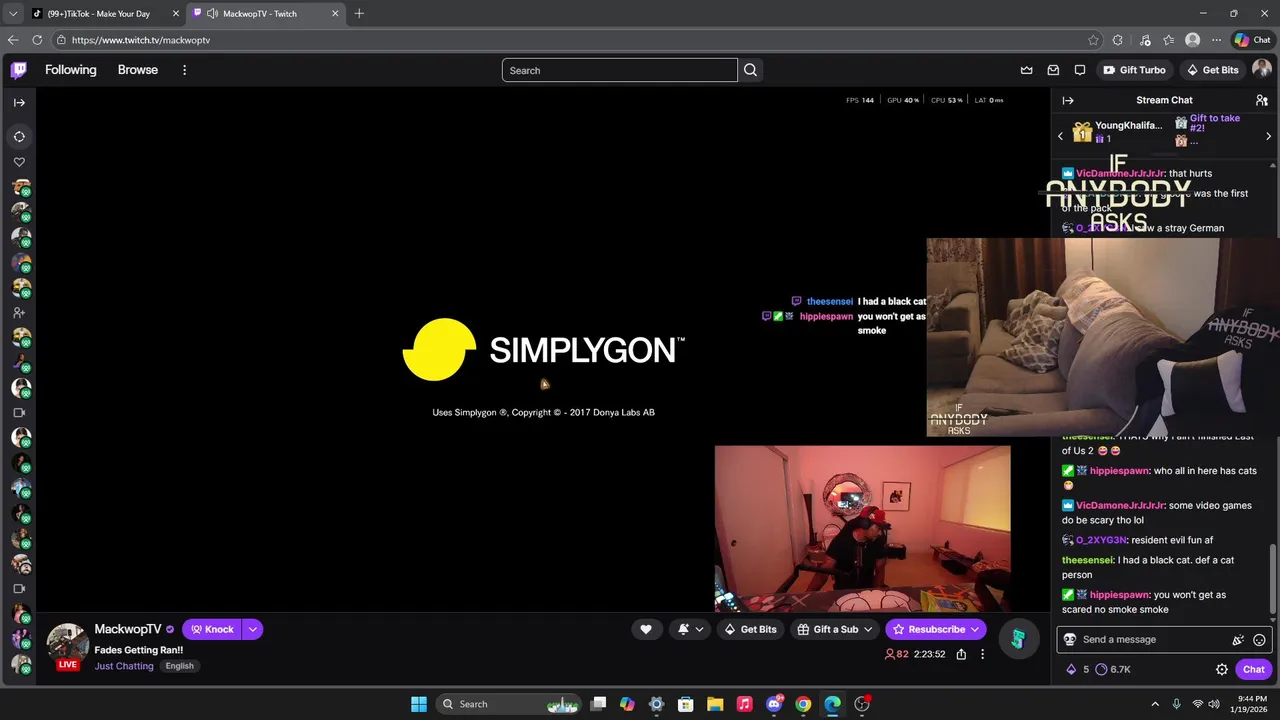Add this page to Edge favorites star
The width and height of the screenshot is (1280, 720).
pos(1093,40)
